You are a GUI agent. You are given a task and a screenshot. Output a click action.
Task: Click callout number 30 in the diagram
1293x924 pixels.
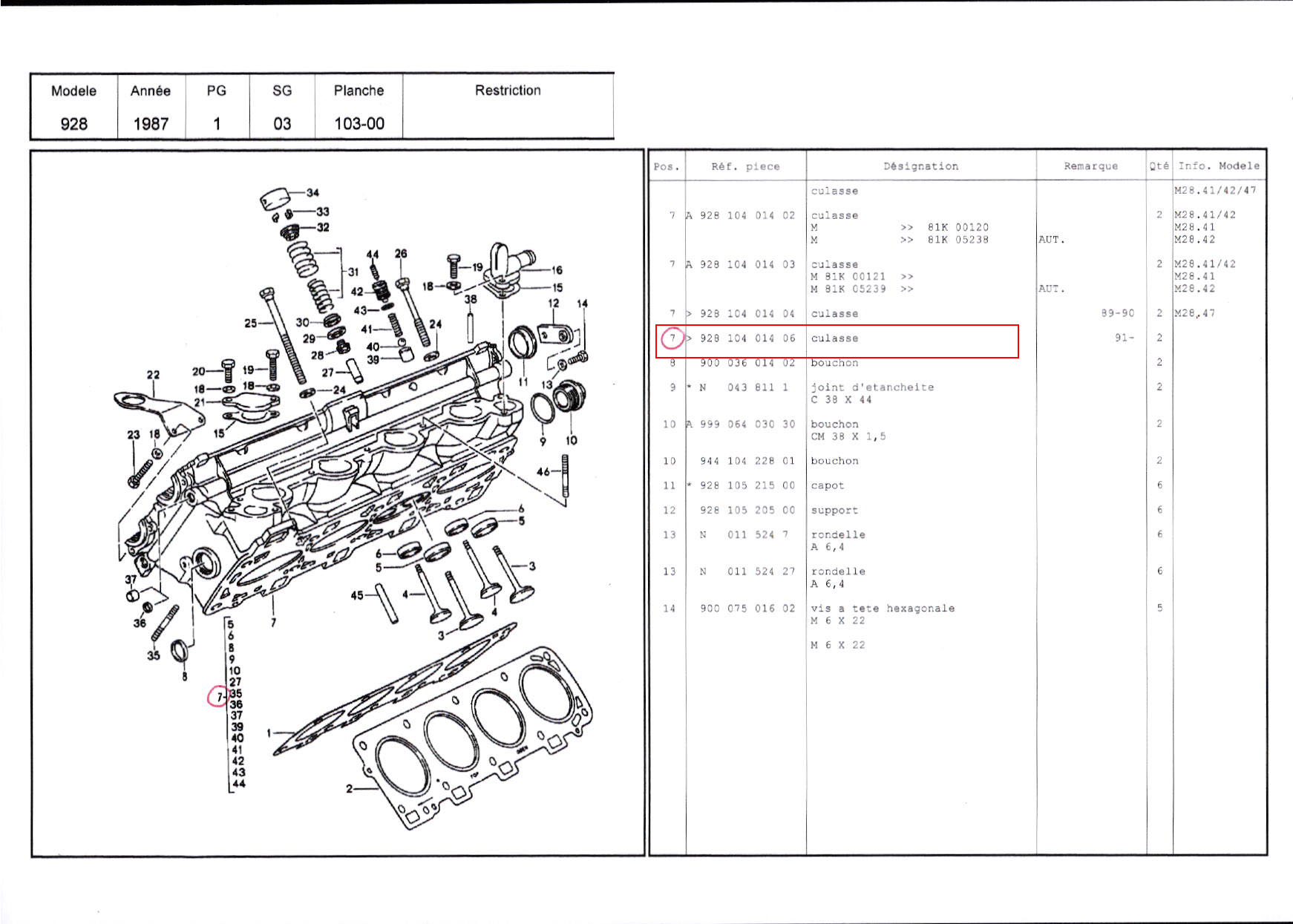(302, 322)
